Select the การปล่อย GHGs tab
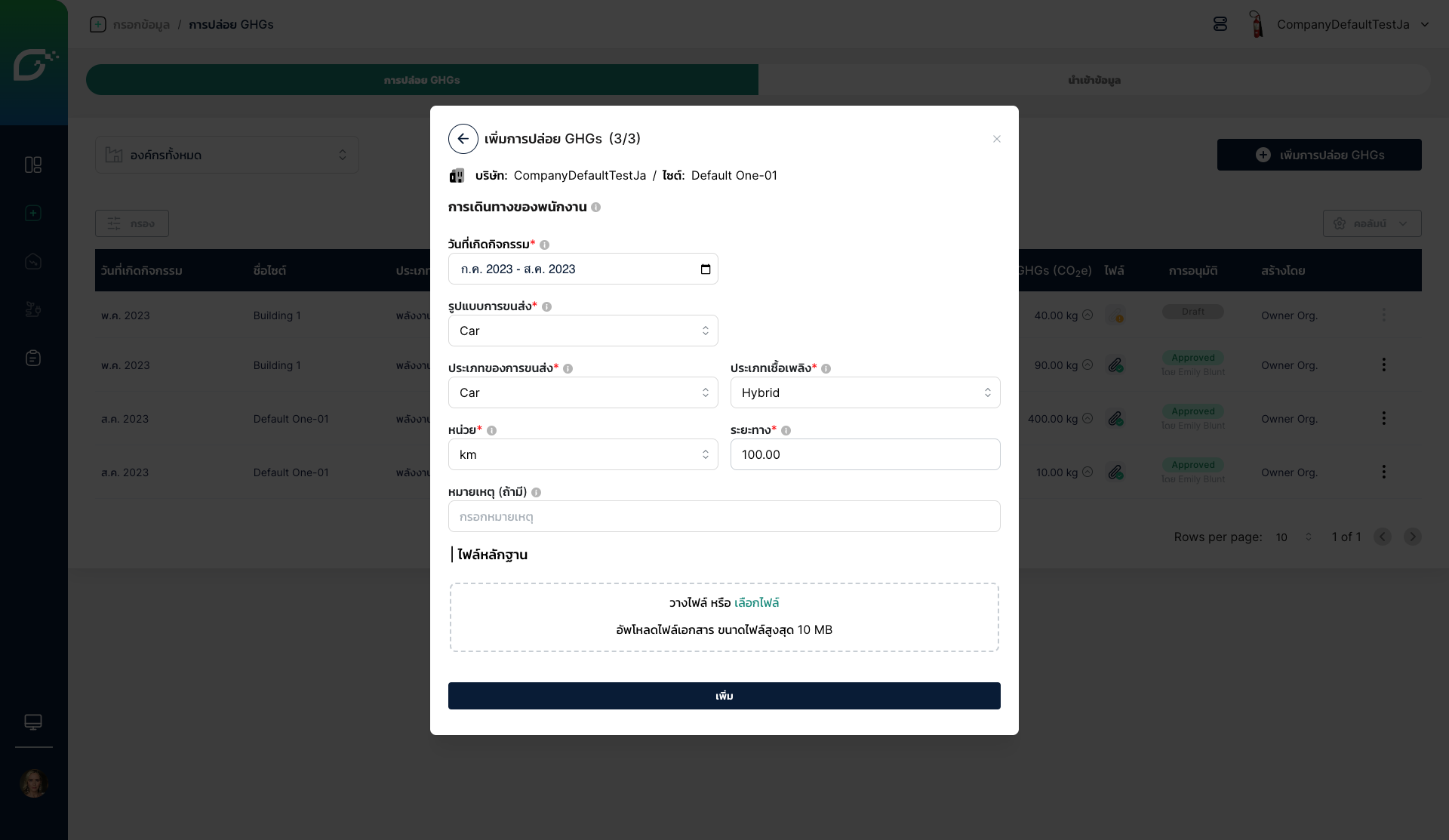 point(421,80)
